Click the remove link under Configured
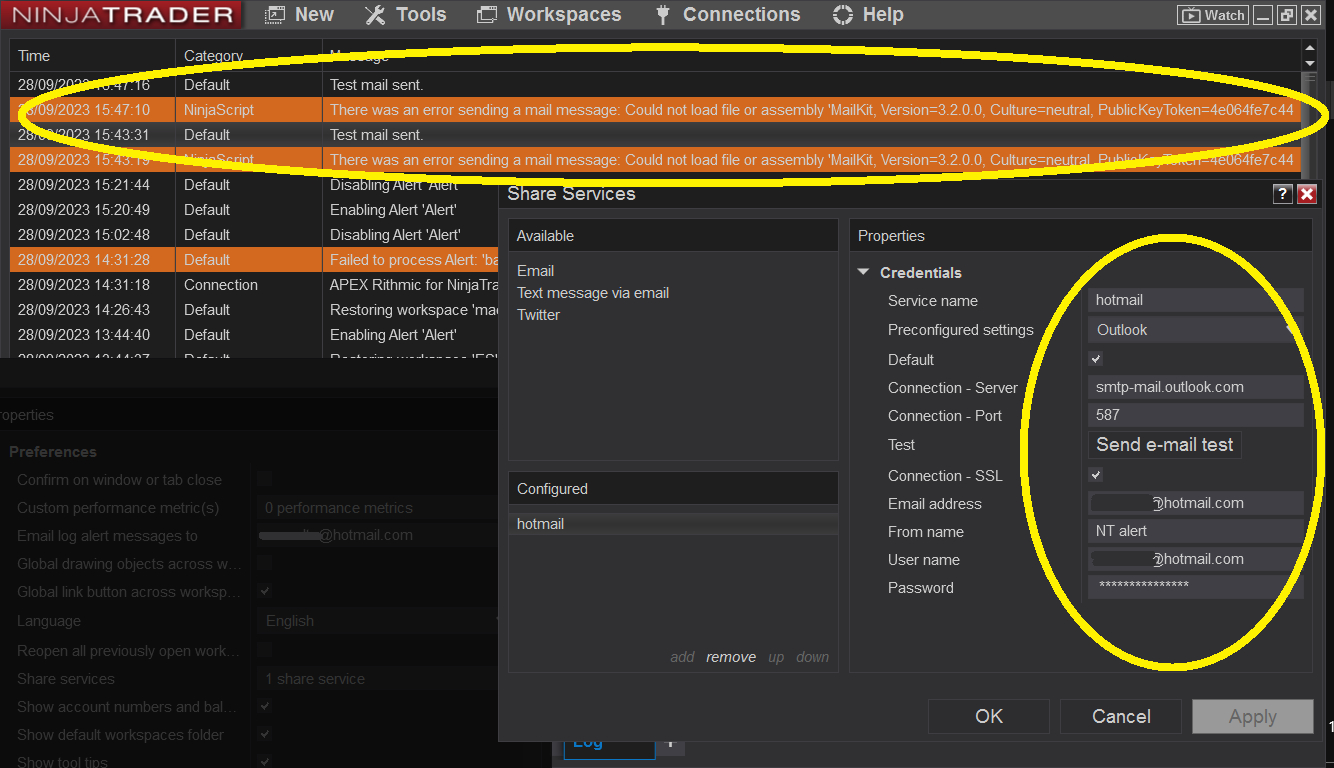Image resolution: width=1334 pixels, height=768 pixels. (731, 657)
